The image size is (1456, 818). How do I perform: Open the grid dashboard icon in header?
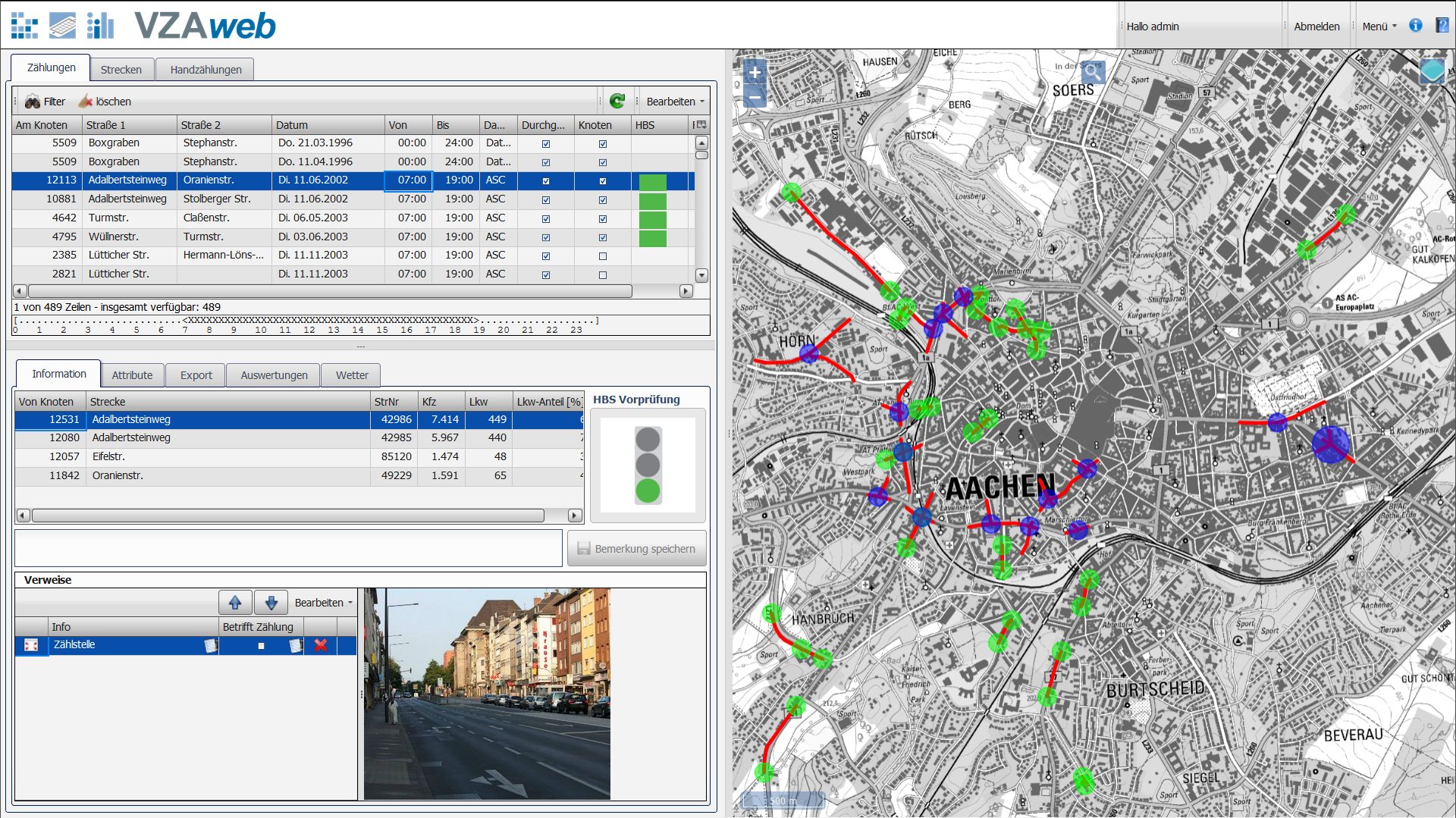click(x=24, y=26)
